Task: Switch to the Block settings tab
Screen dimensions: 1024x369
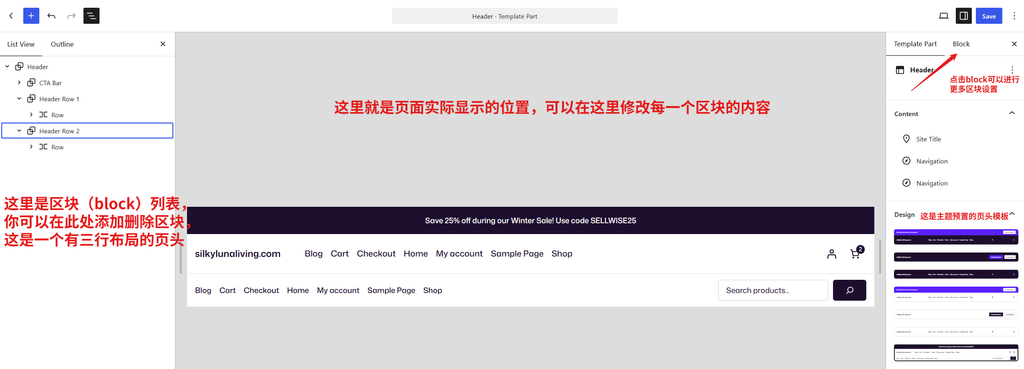Action: (x=961, y=44)
